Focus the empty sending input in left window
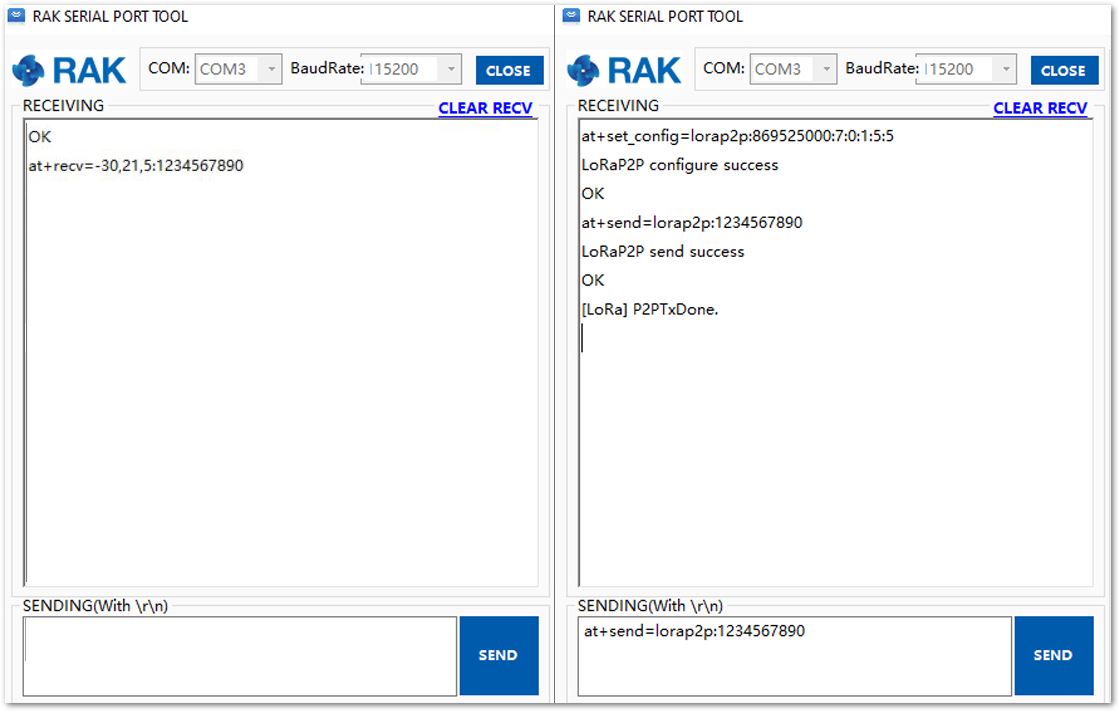1120x712 pixels. click(240, 656)
